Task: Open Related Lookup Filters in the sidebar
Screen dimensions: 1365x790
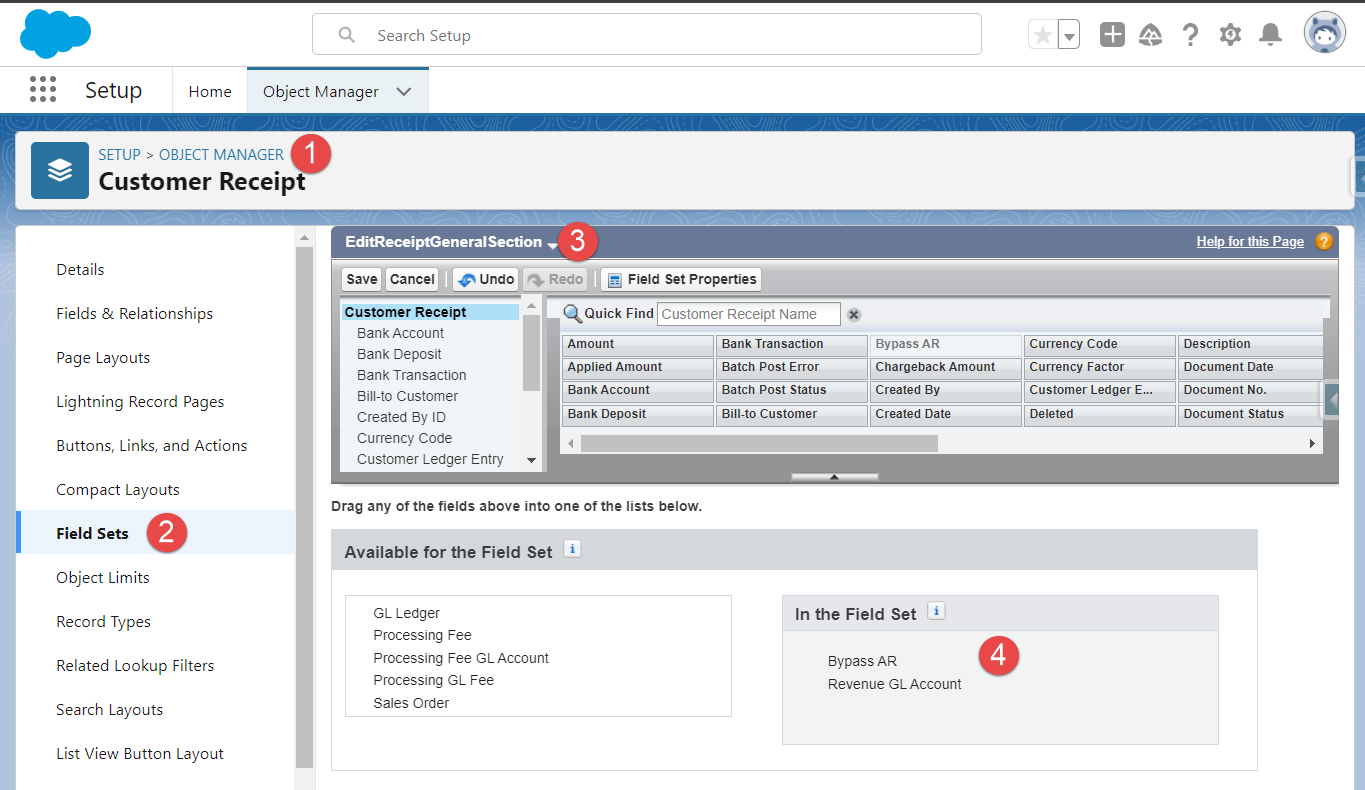Action: click(135, 665)
